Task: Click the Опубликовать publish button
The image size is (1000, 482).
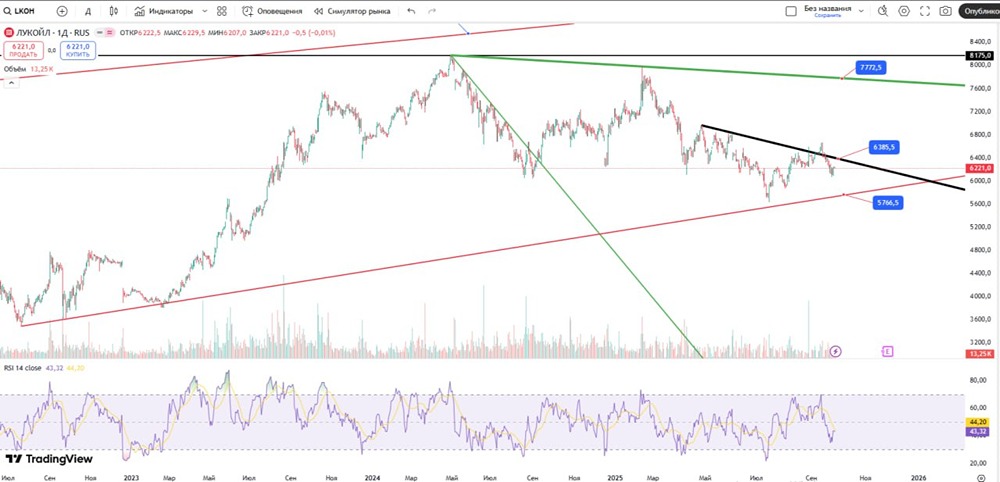Action: coord(980,11)
